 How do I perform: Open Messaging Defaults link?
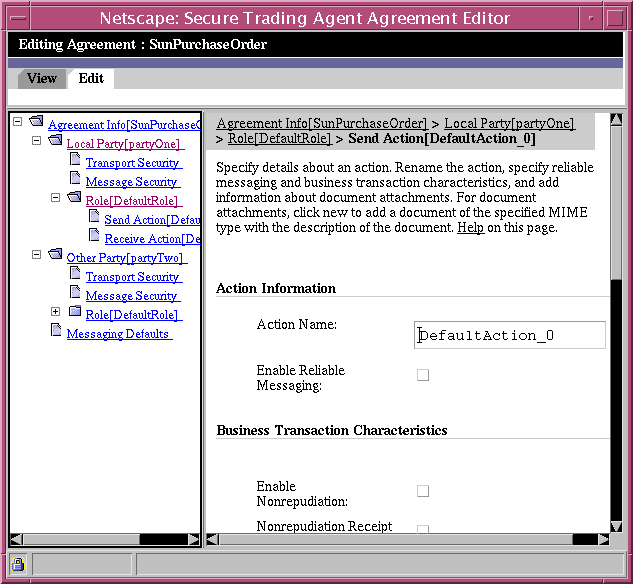click(119, 333)
